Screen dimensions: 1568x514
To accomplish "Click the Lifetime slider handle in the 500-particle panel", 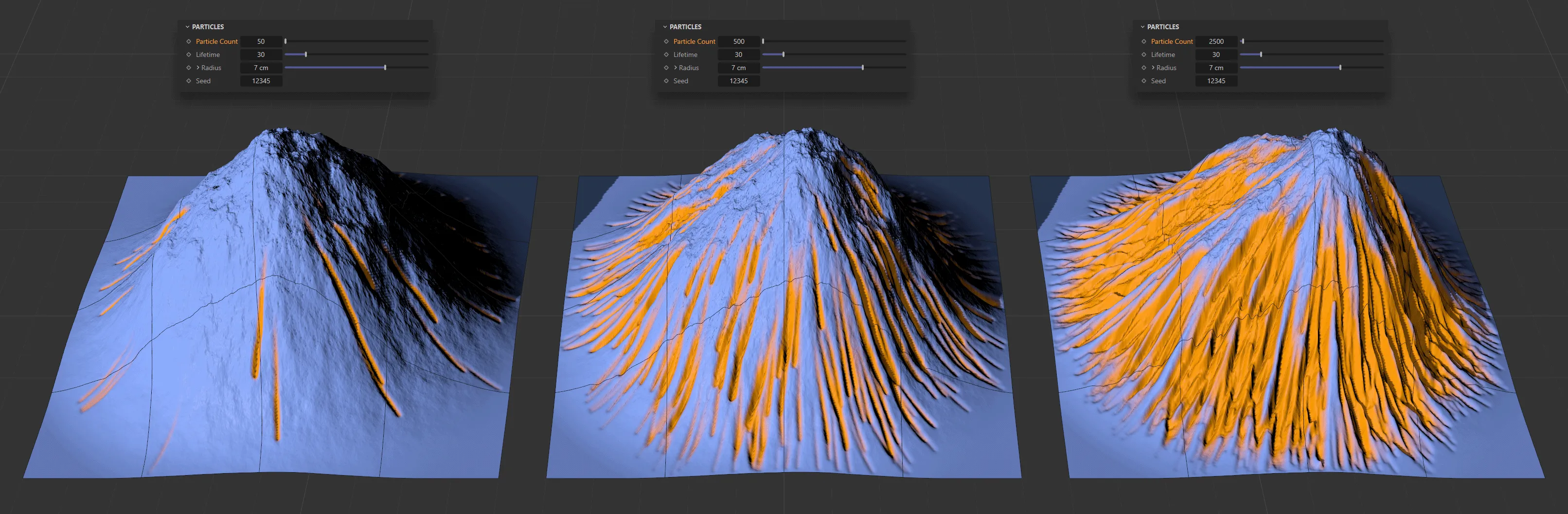I will (x=784, y=55).
